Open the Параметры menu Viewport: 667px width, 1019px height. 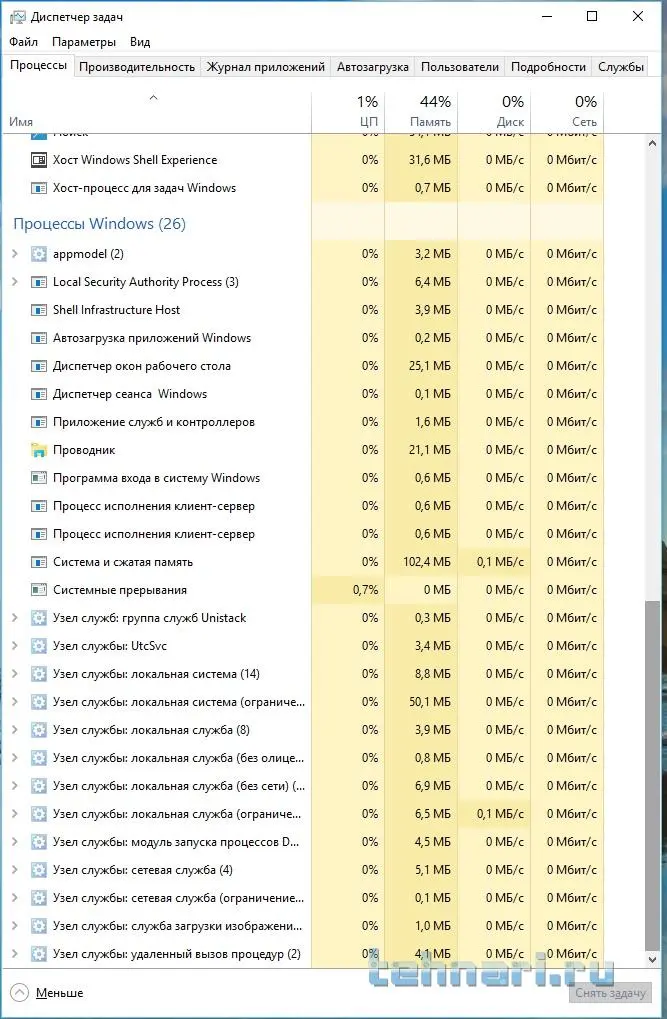tap(84, 42)
